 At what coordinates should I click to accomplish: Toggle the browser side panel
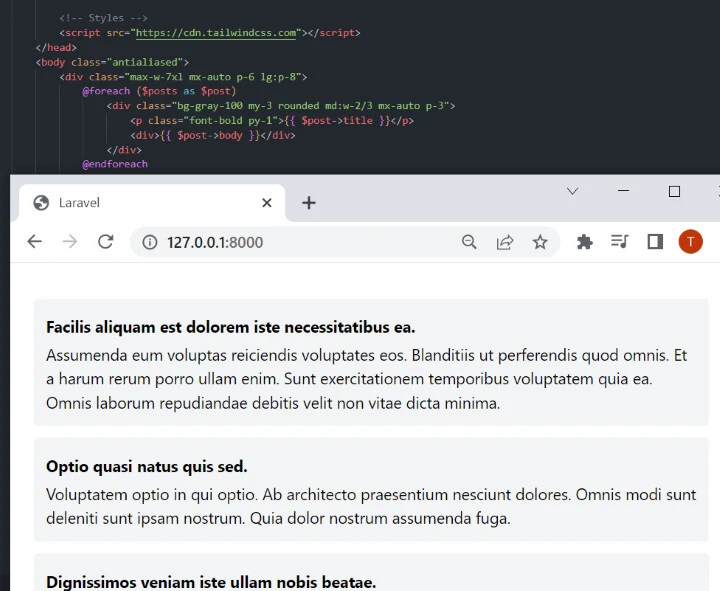click(655, 242)
